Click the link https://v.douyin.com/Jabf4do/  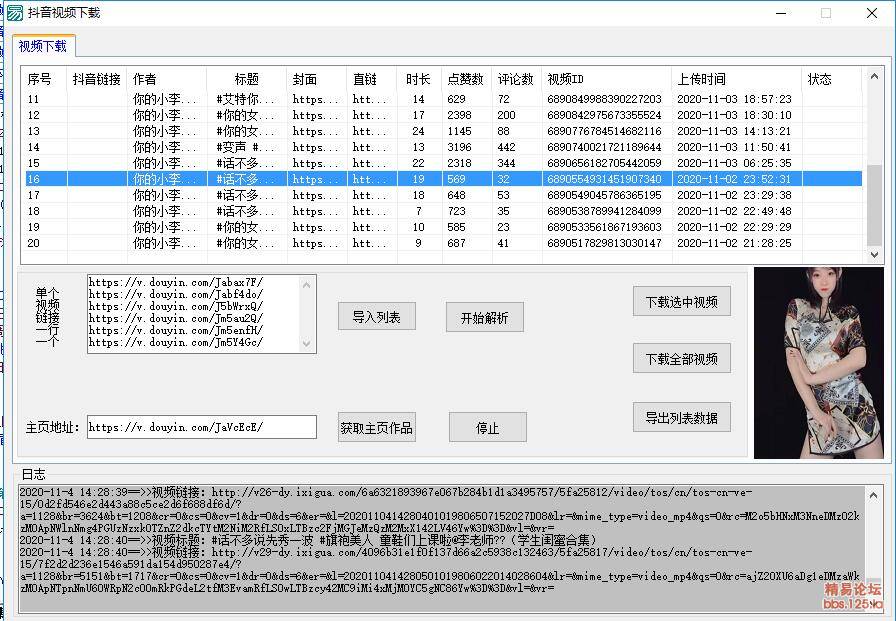coord(176,294)
